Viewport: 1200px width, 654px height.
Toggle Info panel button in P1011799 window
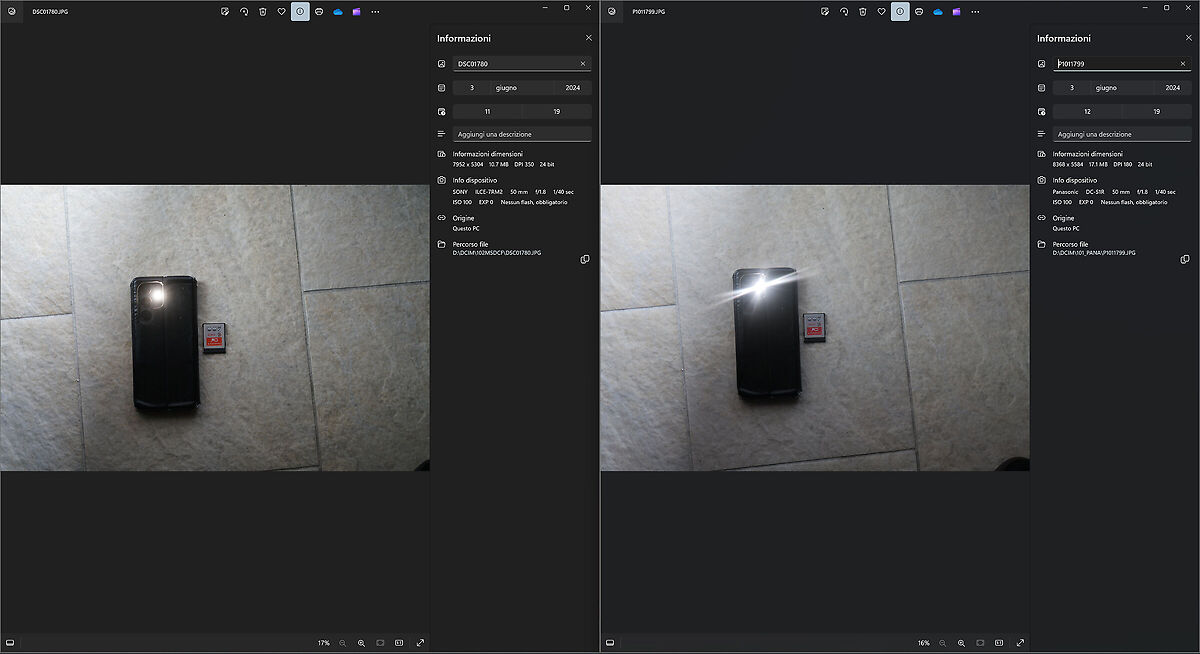pos(900,12)
